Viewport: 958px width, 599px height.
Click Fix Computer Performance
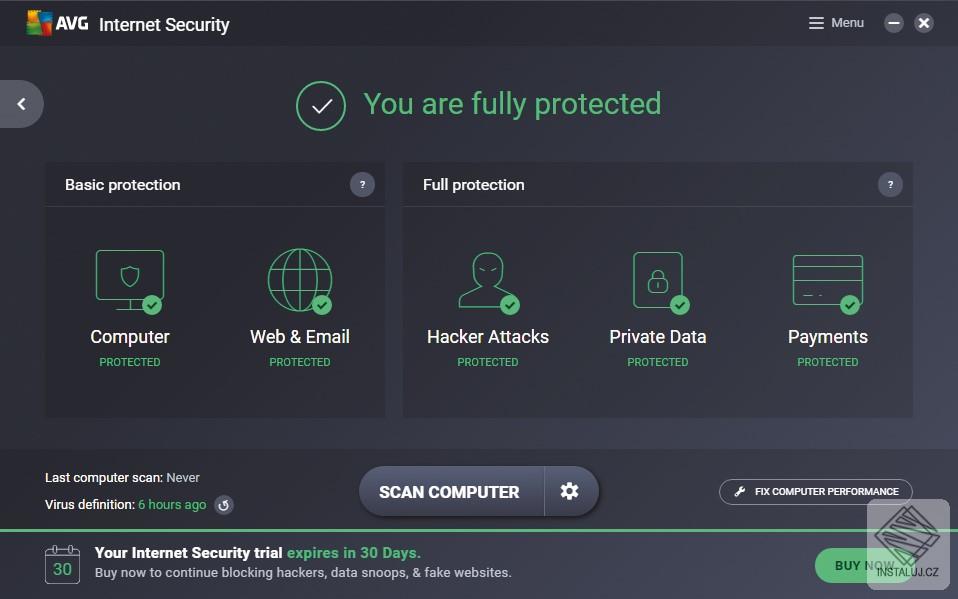815,491
